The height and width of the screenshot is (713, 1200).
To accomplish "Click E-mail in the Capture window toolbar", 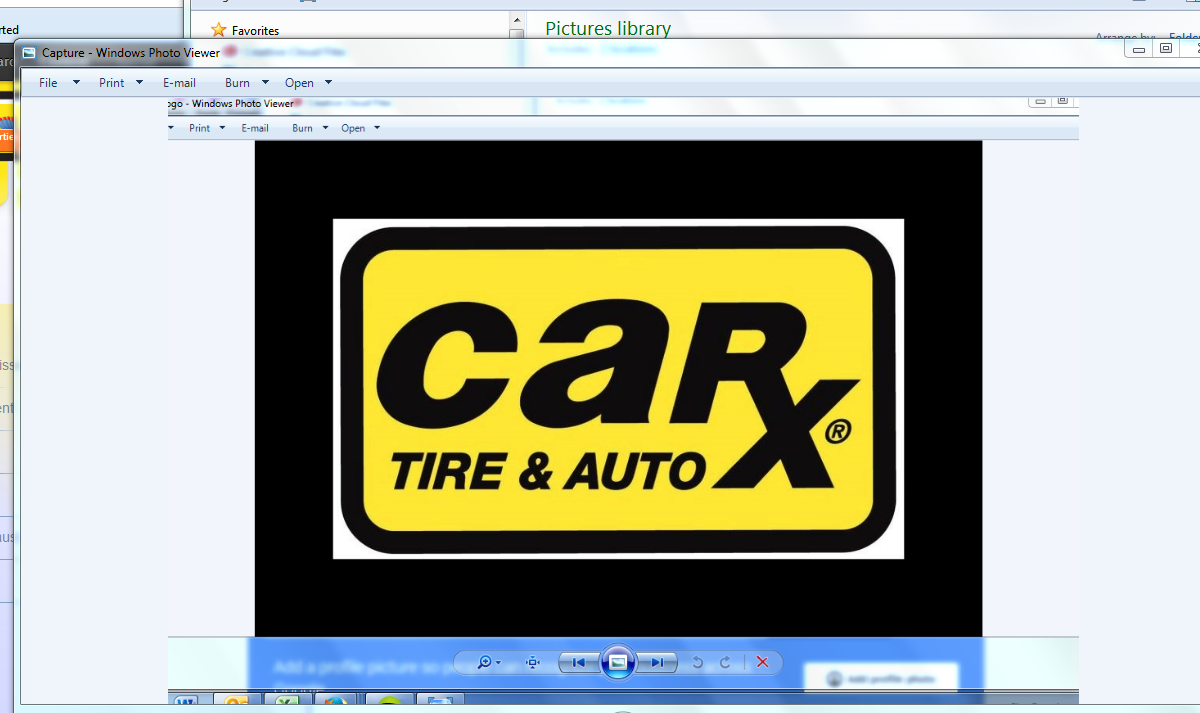I will click(x=179, y=83).
